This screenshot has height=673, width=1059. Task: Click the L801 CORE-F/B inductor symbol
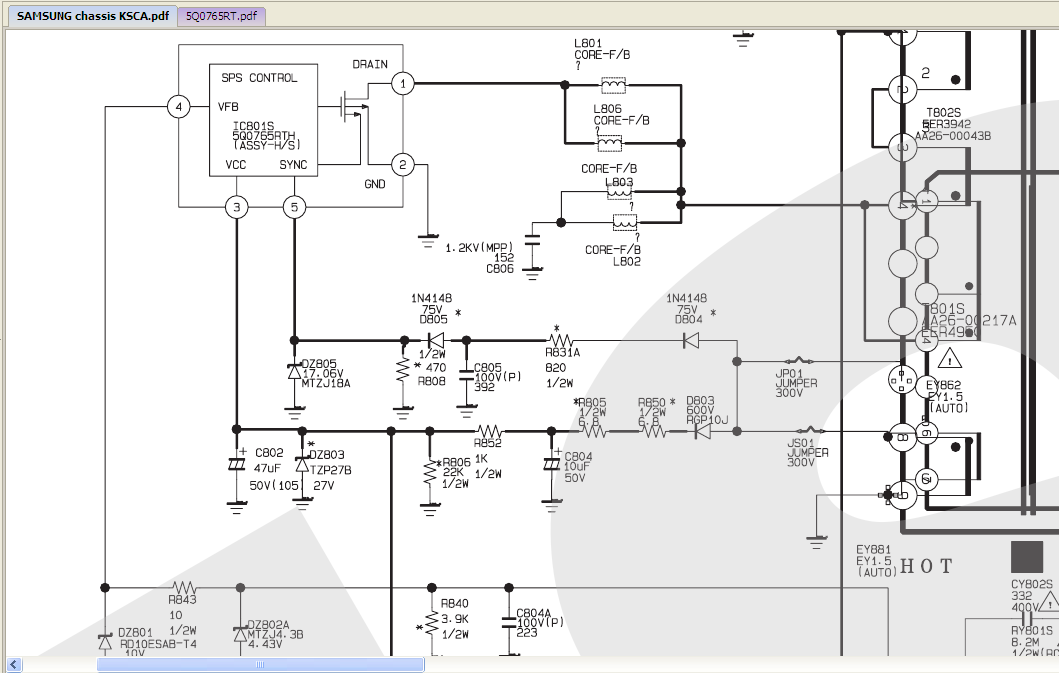pos(613,84)
